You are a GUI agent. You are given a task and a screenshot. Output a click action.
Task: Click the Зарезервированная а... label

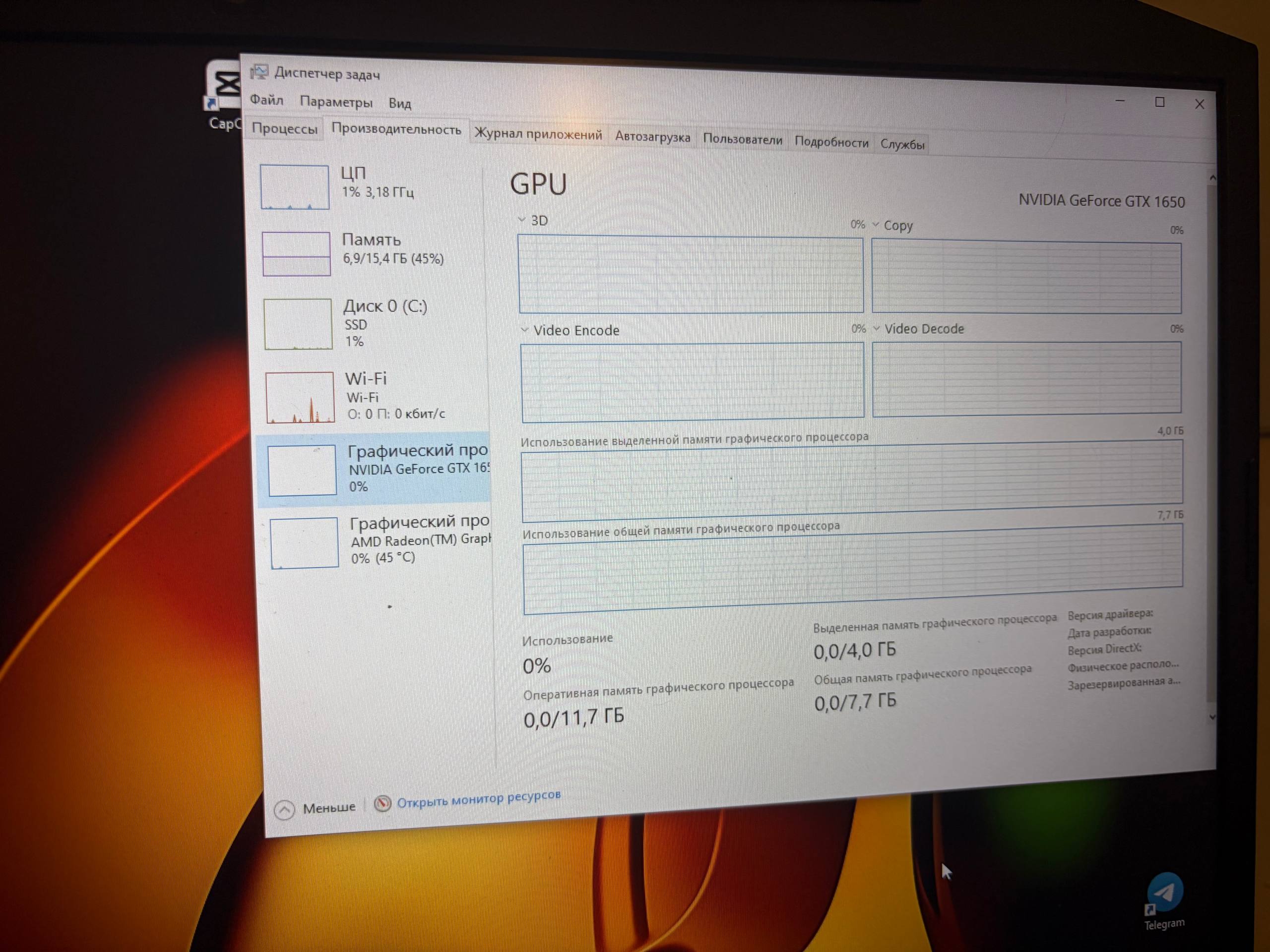coord(1124,683)
